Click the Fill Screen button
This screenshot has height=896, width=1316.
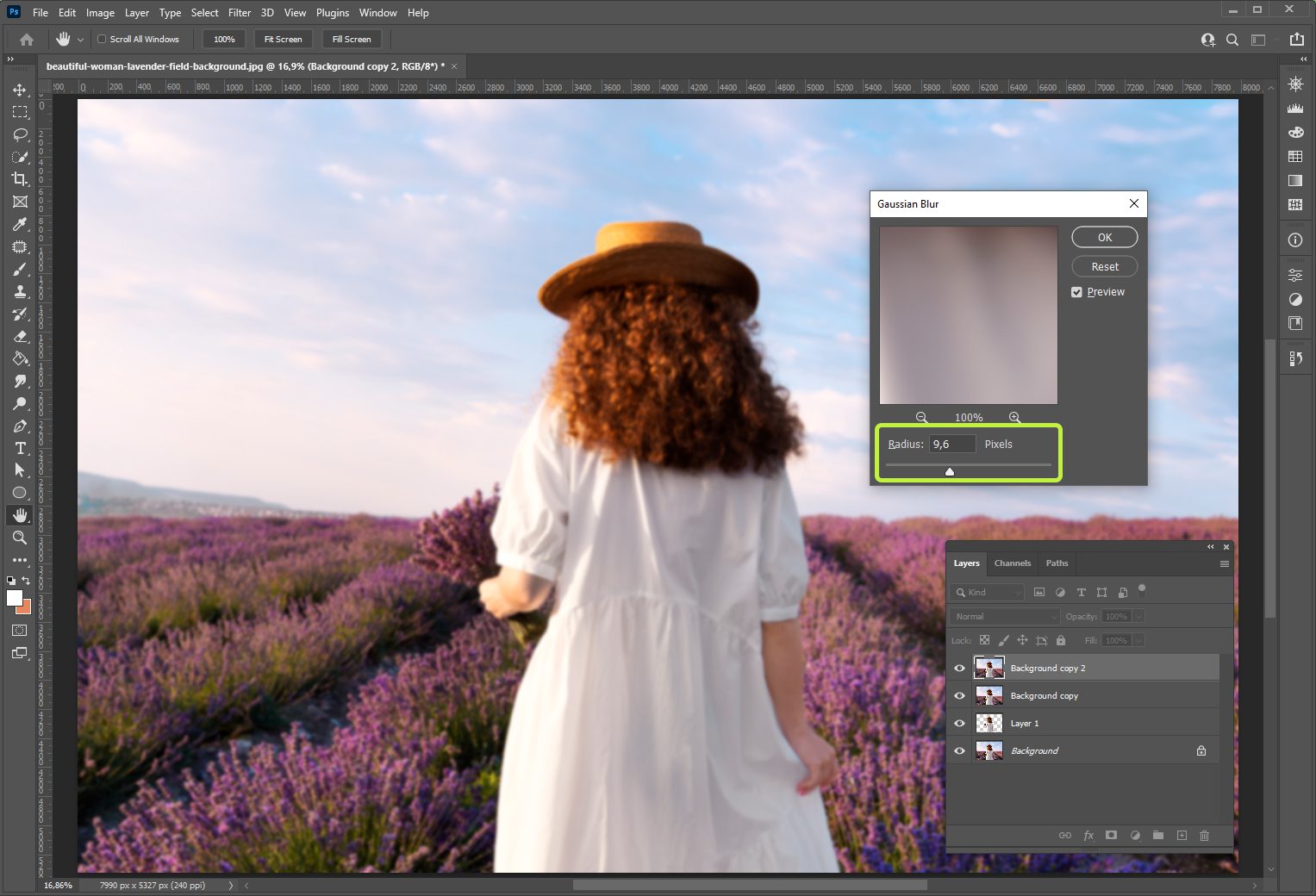[352, 39]
